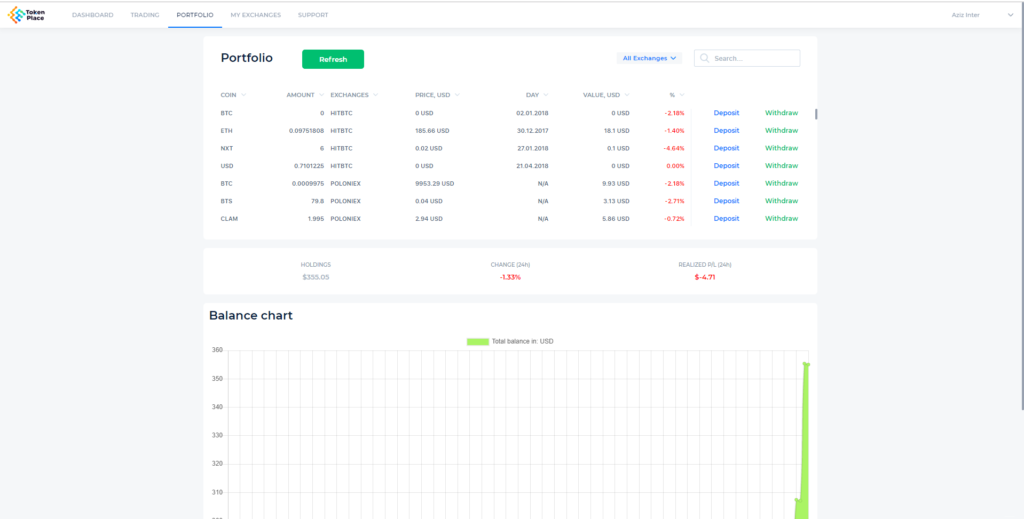1024x519 pixels.
Task: Click the 9.93 USD value cell
Action: click(616, 183)
